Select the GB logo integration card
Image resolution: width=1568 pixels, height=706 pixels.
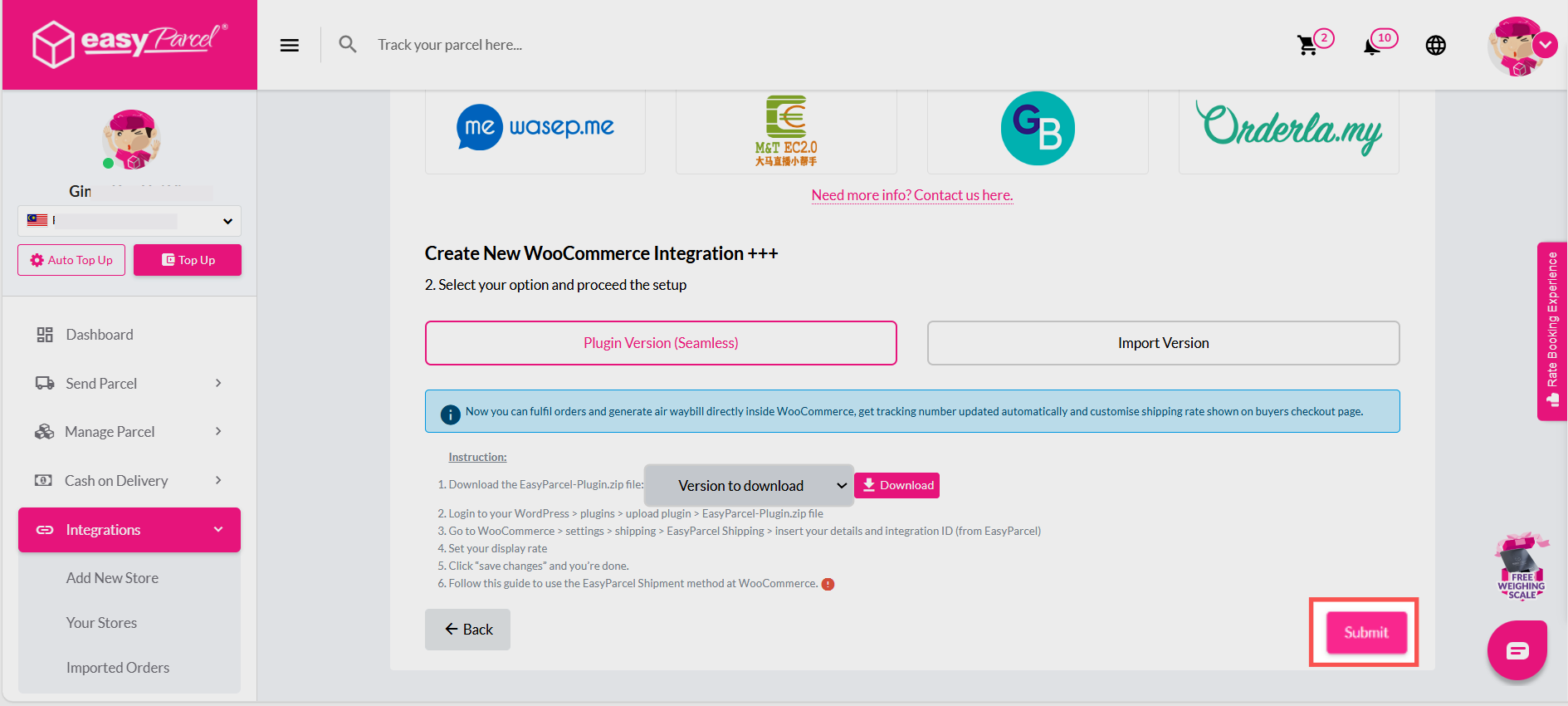pos(1038,131)
